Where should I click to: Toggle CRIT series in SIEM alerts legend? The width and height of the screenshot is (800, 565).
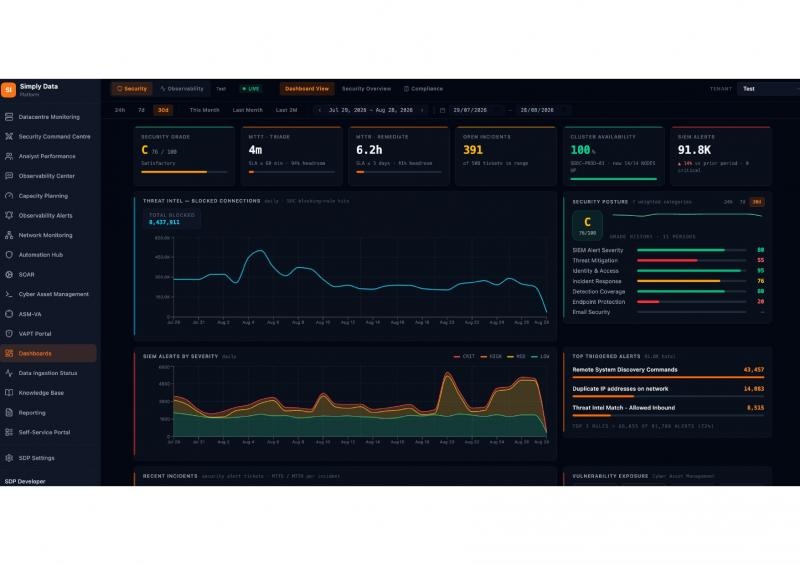pos(464,357)
